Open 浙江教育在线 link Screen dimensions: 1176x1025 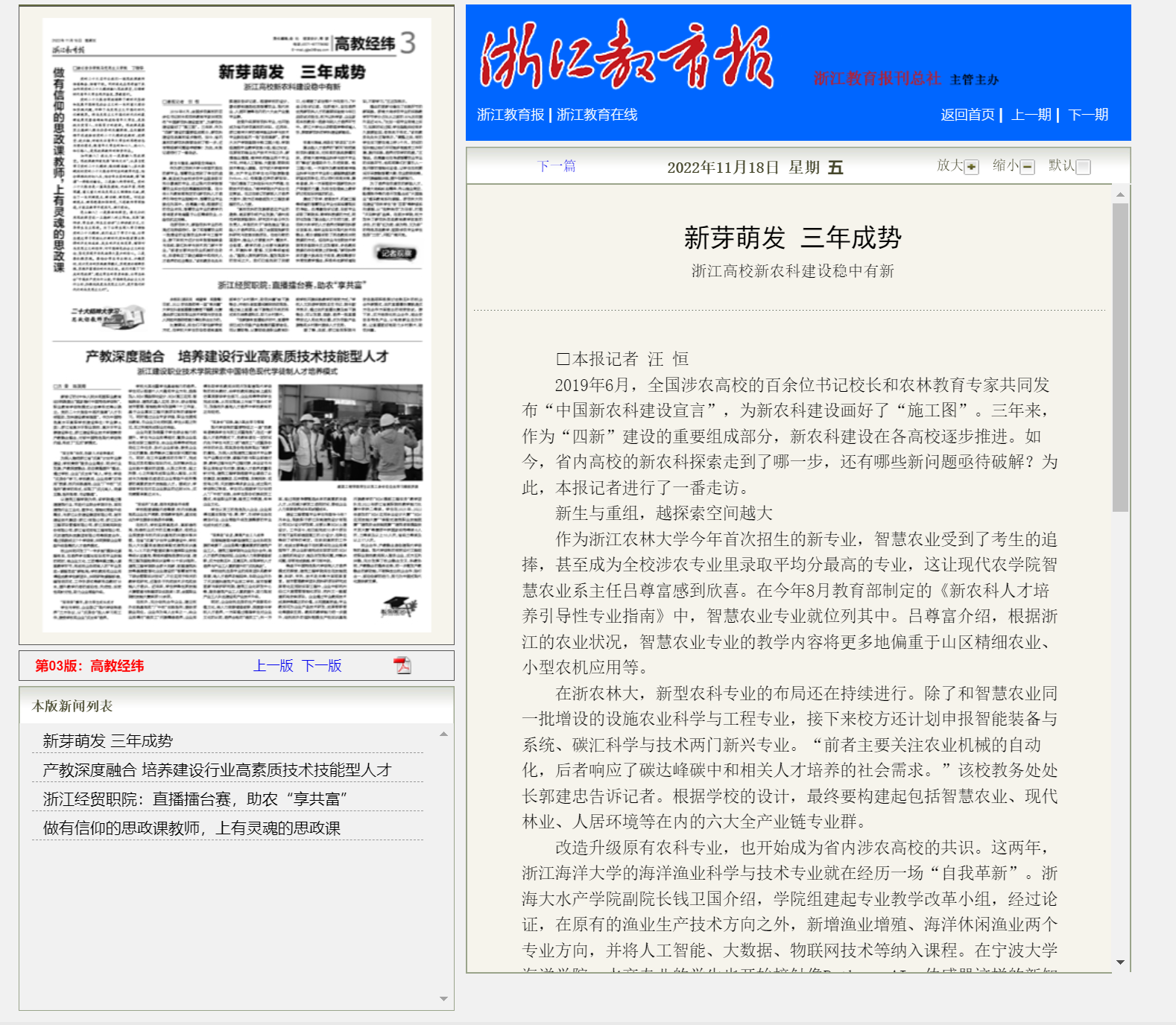click(x=597, y=115)
